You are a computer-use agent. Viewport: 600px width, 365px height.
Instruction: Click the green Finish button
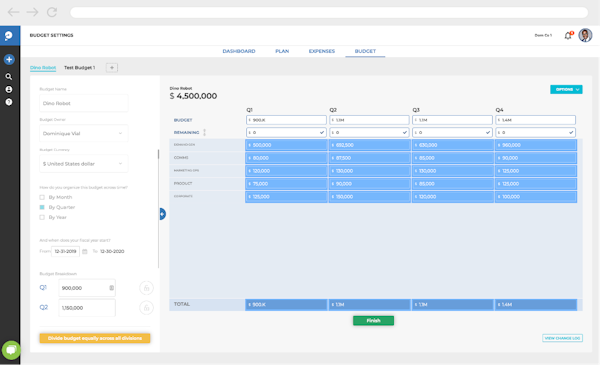373,321
